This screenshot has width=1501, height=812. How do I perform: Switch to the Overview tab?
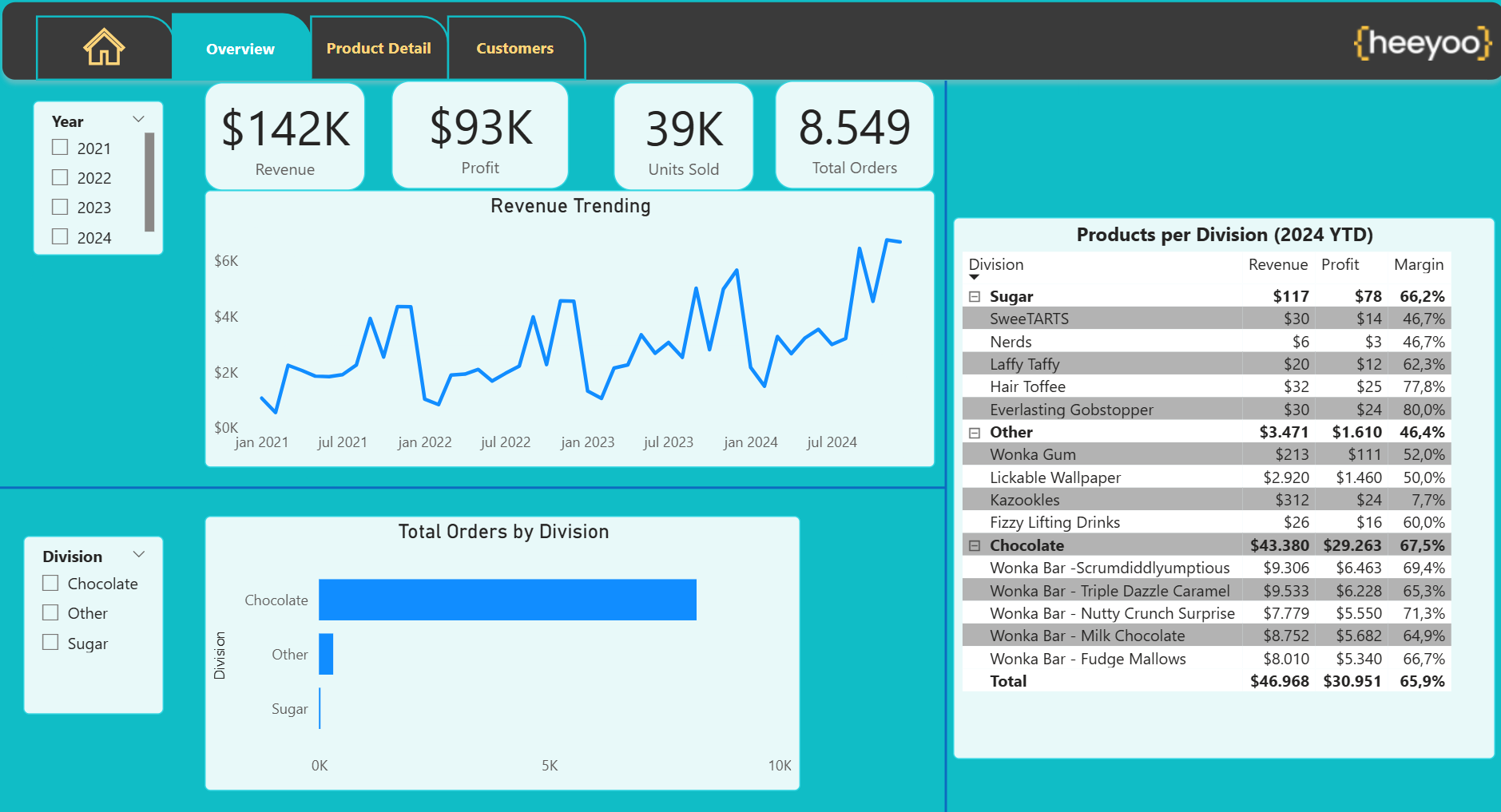[x=240, y=49]
